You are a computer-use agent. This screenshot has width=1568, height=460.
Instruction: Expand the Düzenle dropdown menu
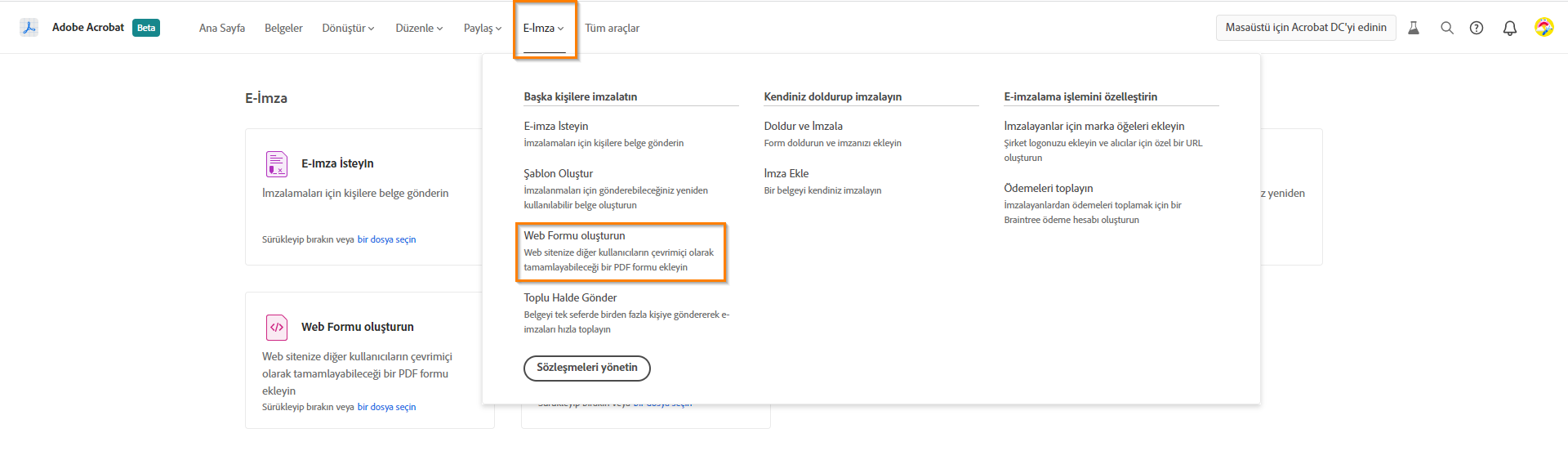[419, 28]
